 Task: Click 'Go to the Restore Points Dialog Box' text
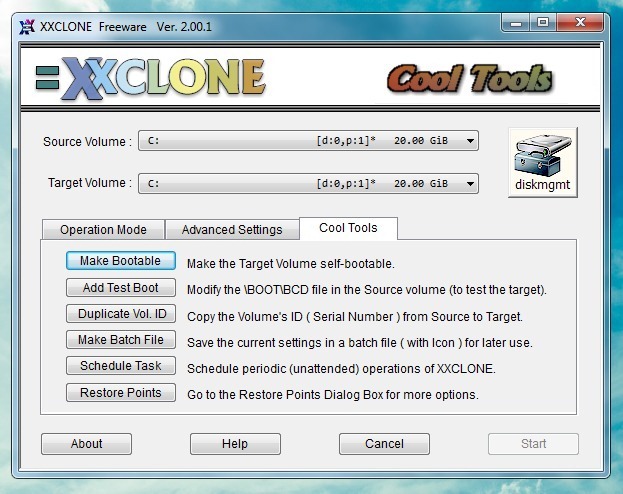[x=333, y=395]
